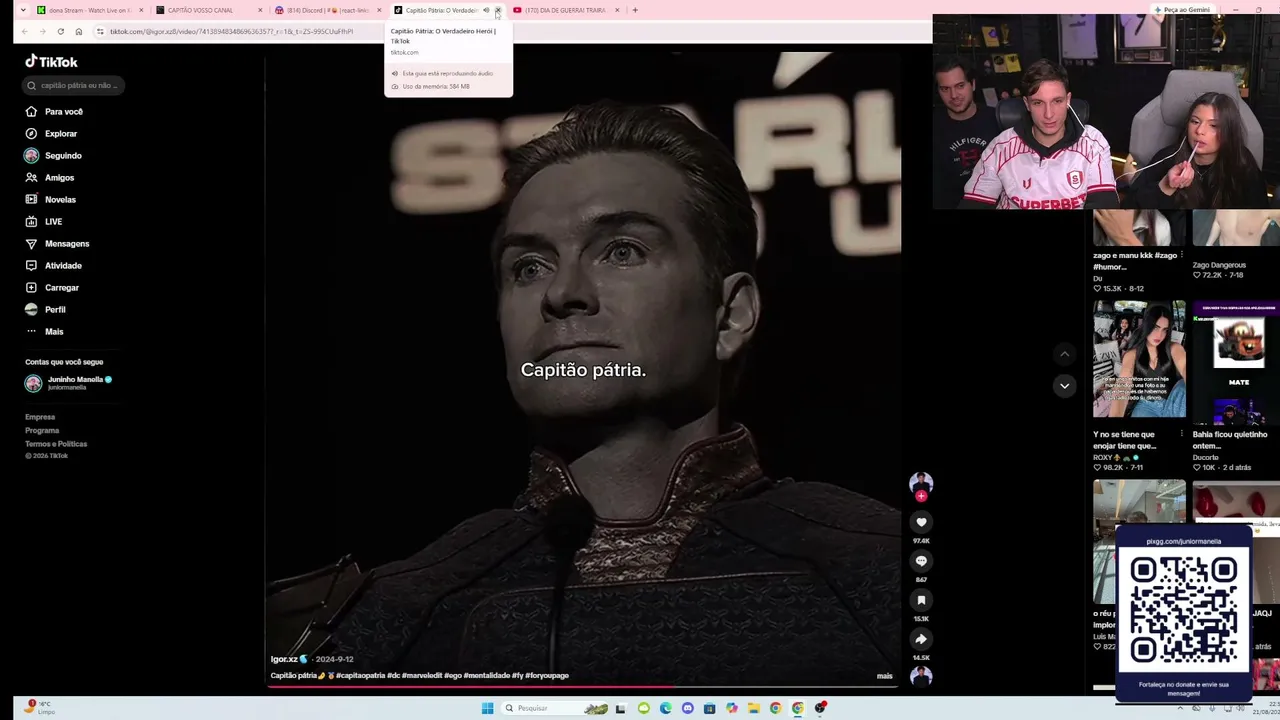Expand Termos e Políticas footer section
1280x720 pixels.
click(56, 444)
